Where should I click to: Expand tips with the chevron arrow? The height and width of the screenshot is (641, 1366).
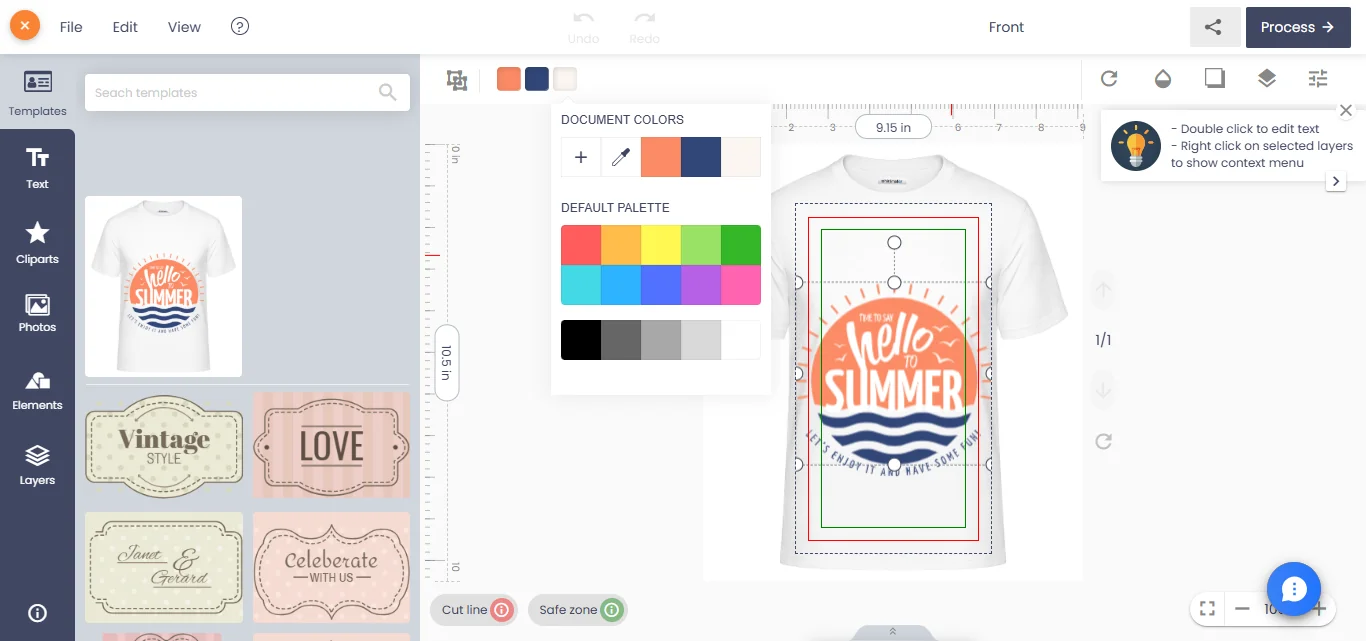1337,181
